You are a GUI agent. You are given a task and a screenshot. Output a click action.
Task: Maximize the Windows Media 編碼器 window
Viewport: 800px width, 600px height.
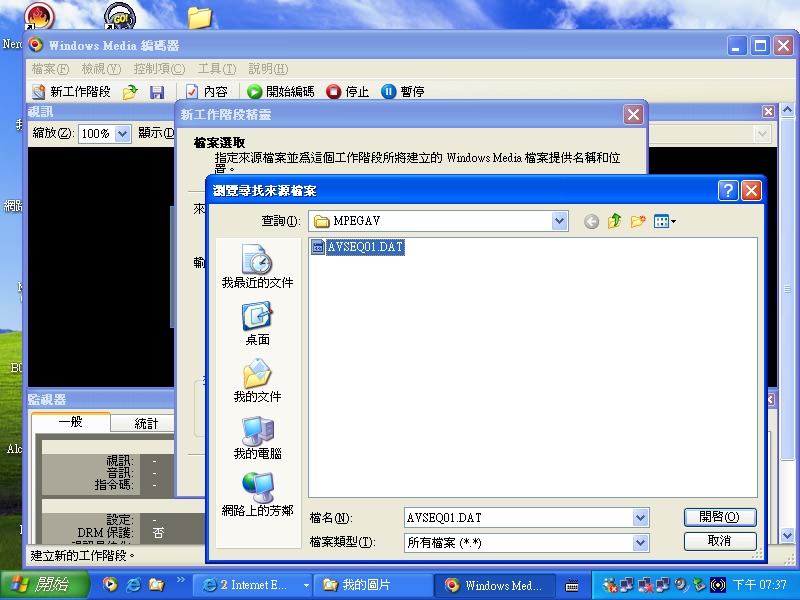pyautogui.click(x=760, y=46)
